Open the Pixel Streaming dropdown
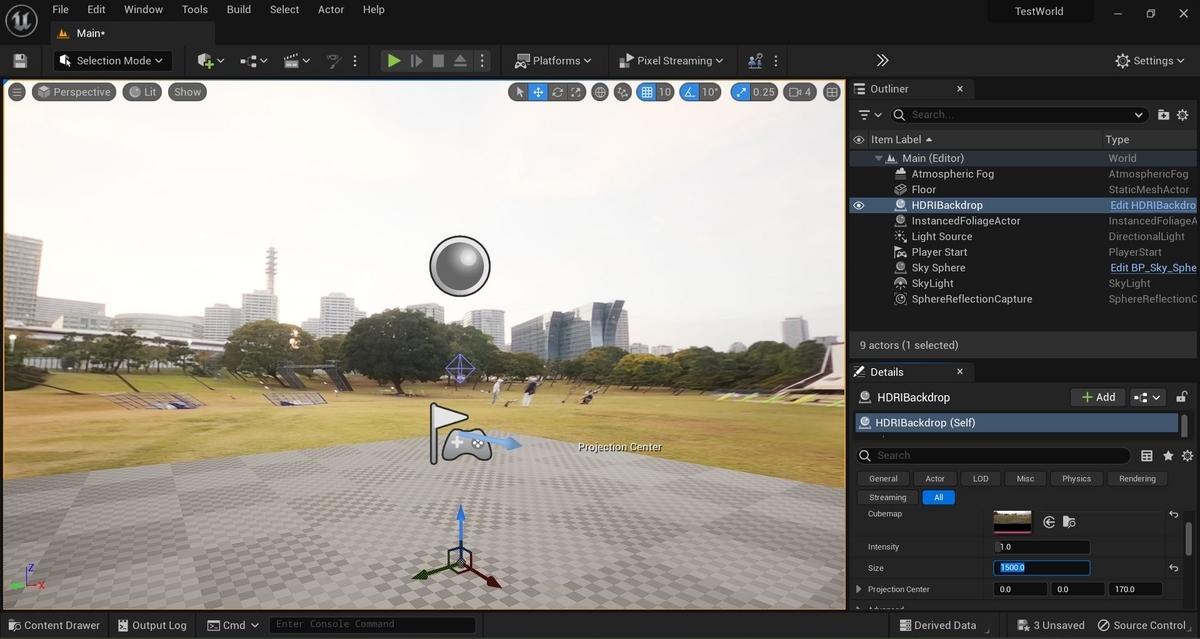The width and height of the screenshot is (1200, 639). (671, 61)
